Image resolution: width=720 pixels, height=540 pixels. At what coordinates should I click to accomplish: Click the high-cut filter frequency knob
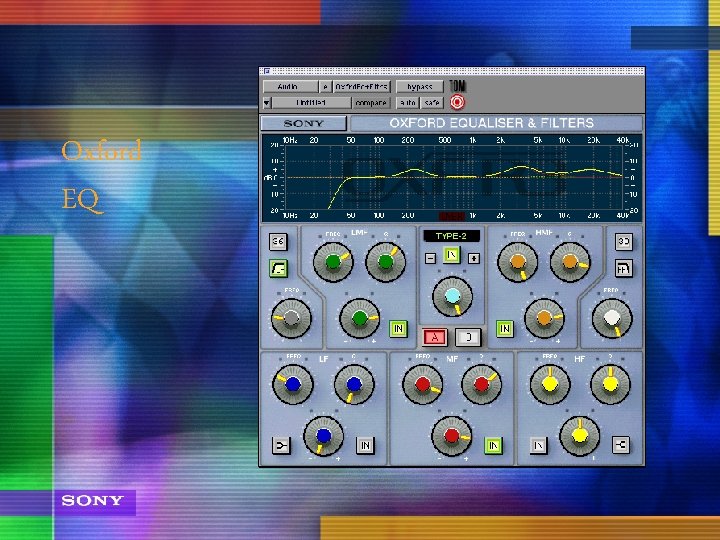coord(612,318)
